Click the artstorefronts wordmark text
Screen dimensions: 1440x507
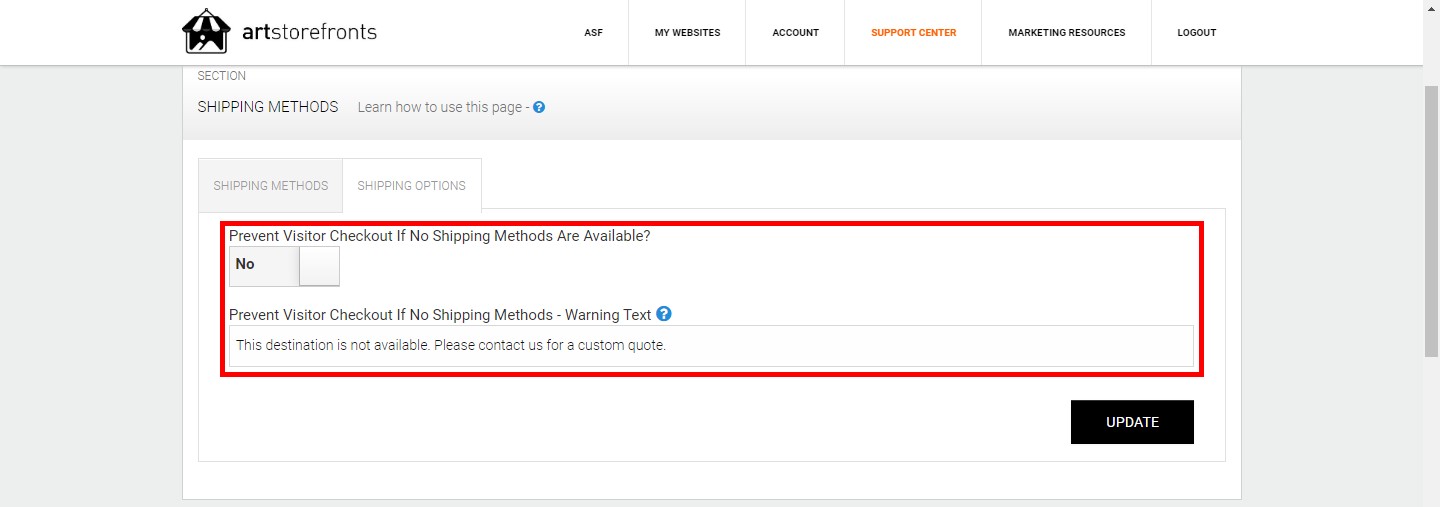309,32
